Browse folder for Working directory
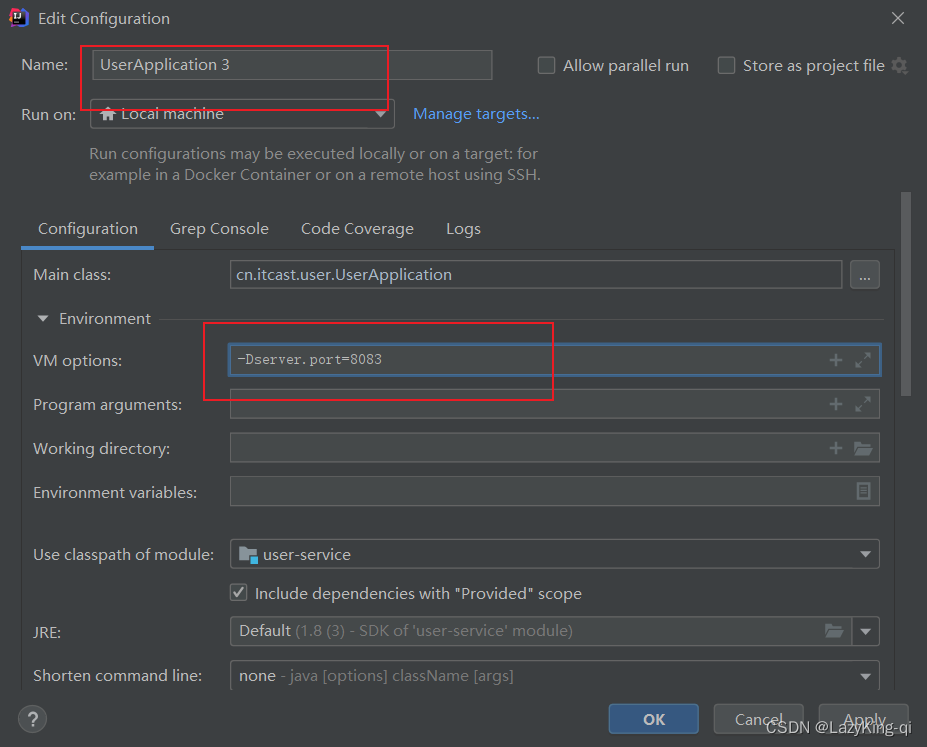 point(863,448)
